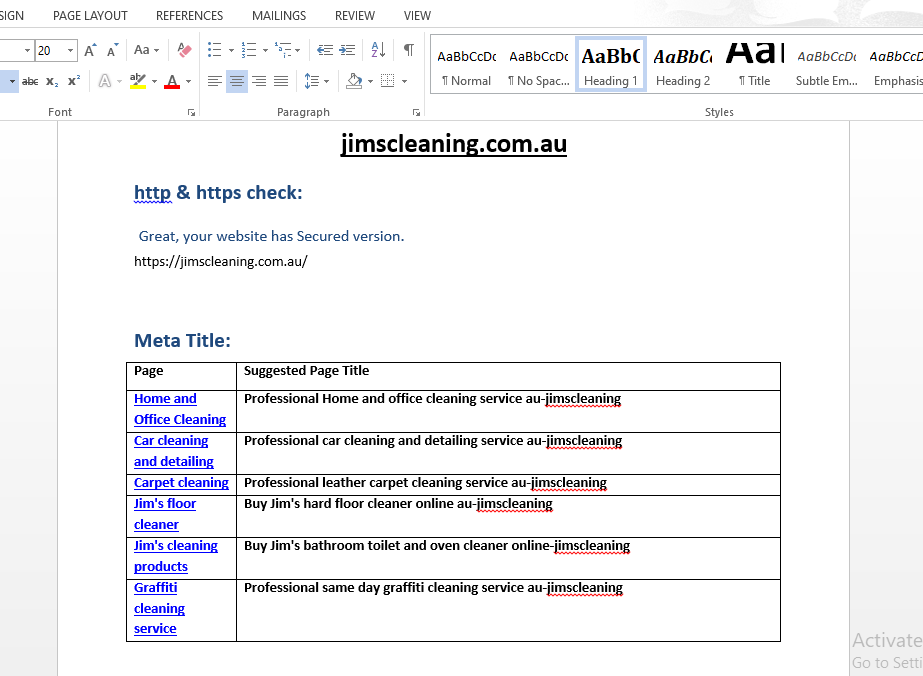Expand the Numbering dropdown arrow

click(265, 51)
